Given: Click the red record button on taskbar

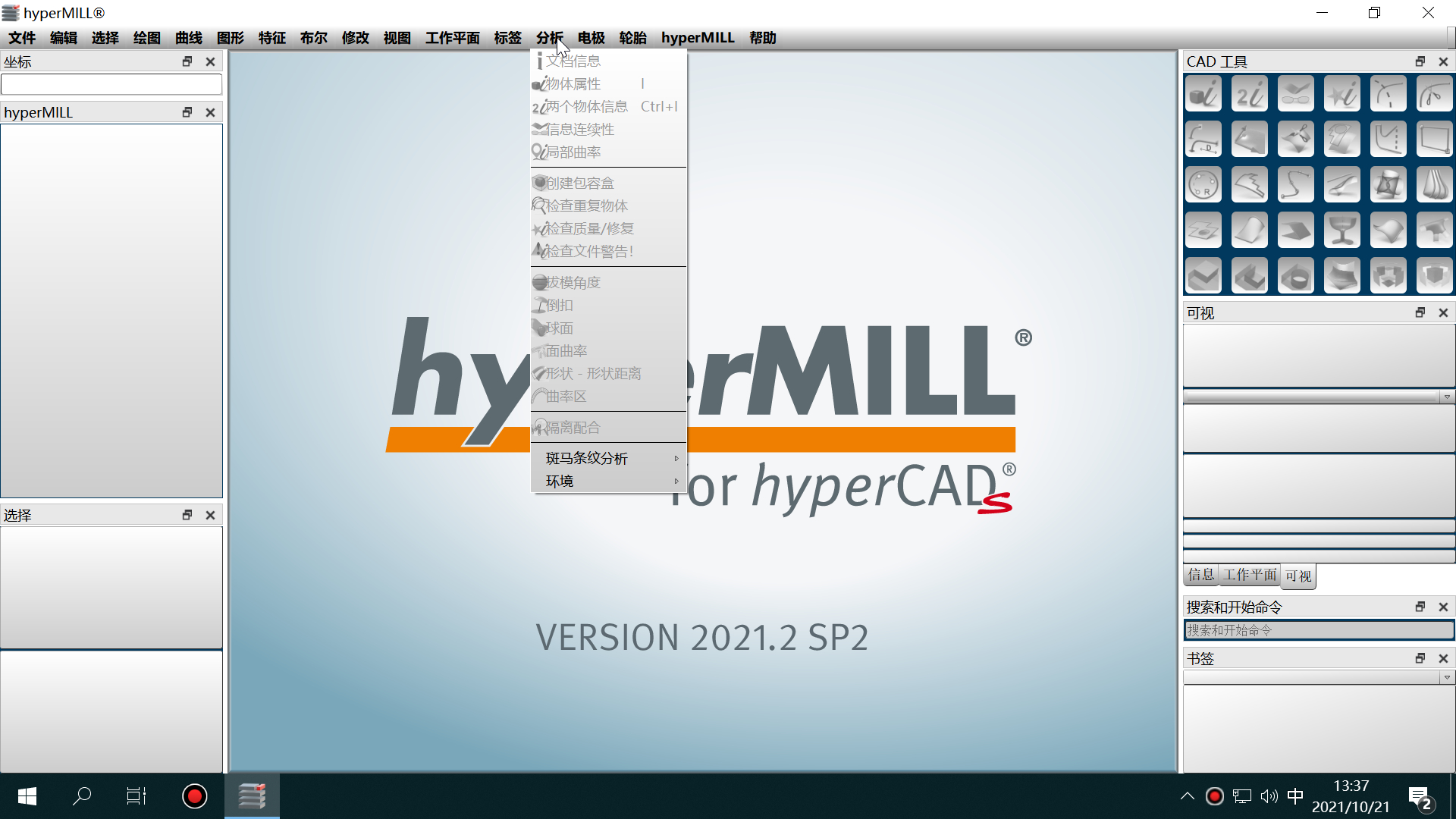Looking at the screenshot, I should point(195,796).
